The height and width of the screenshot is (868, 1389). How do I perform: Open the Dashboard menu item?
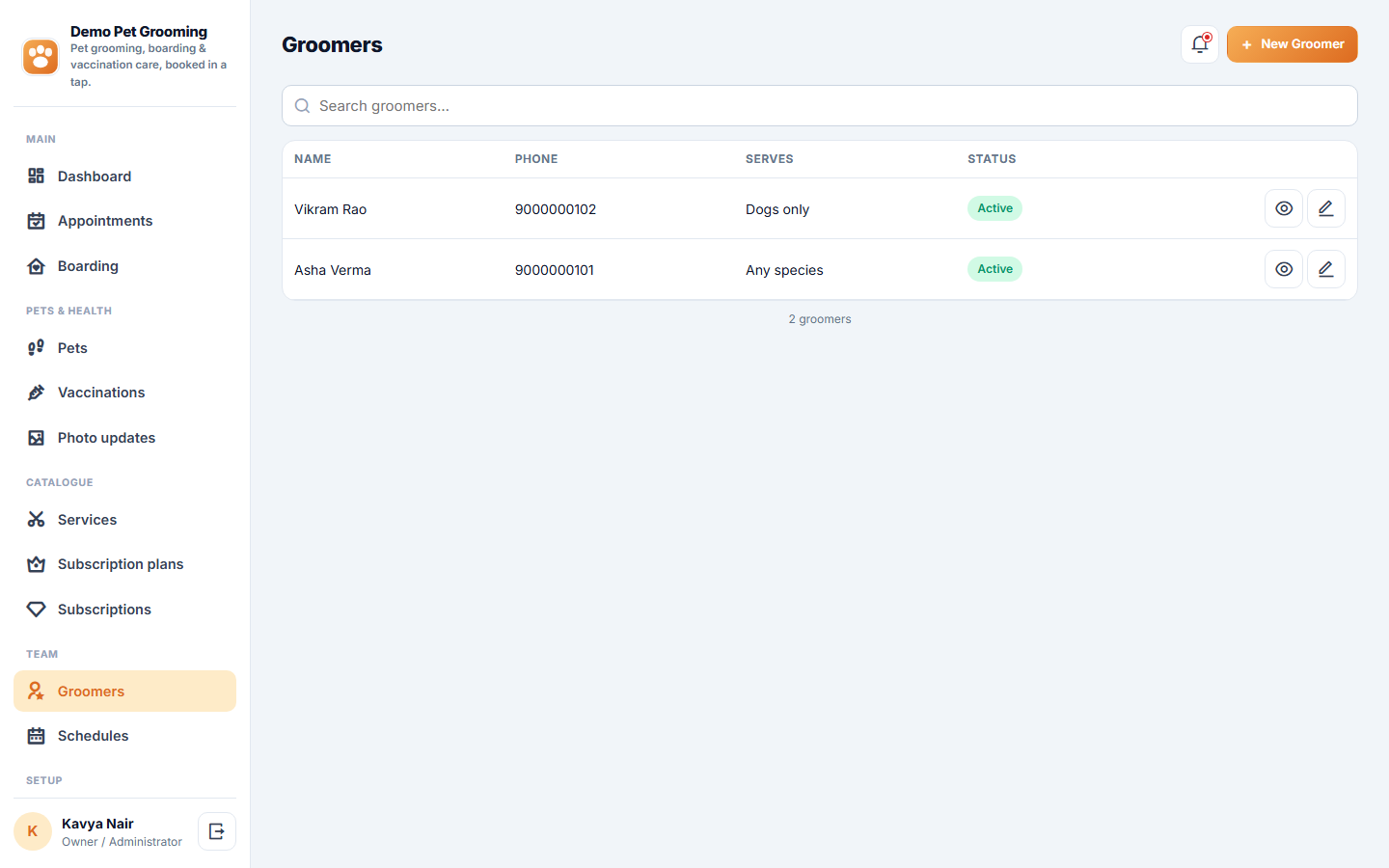124,176
